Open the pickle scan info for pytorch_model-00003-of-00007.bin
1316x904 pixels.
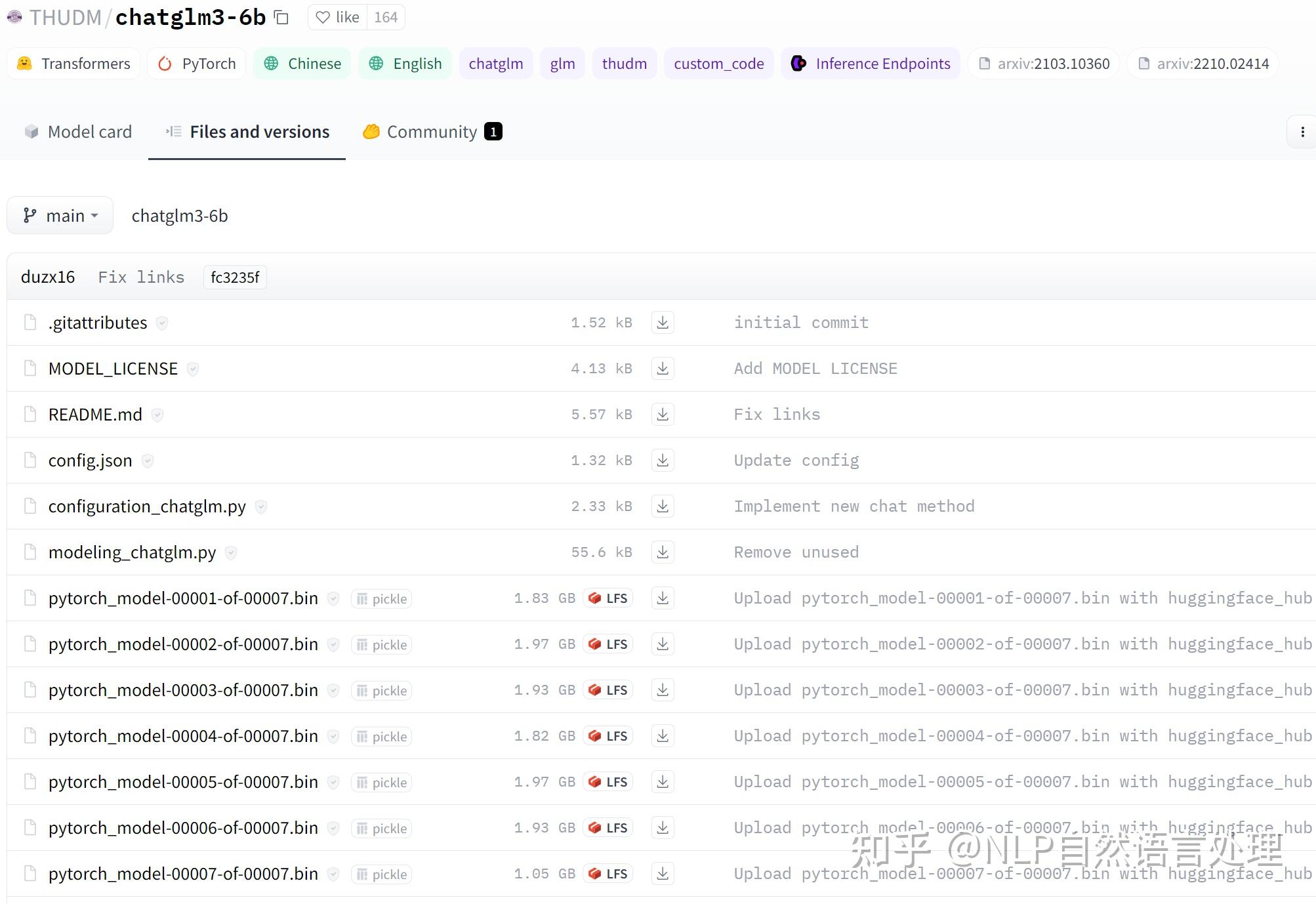click(380, 690)
